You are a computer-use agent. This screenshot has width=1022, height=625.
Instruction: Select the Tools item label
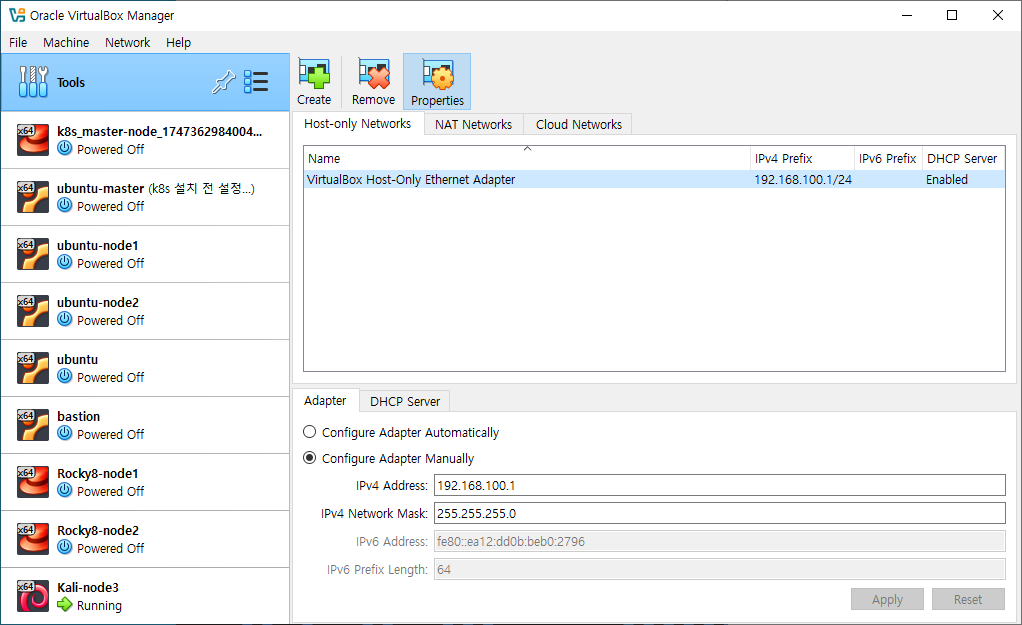pyautogui.click(x=70, y=83)
